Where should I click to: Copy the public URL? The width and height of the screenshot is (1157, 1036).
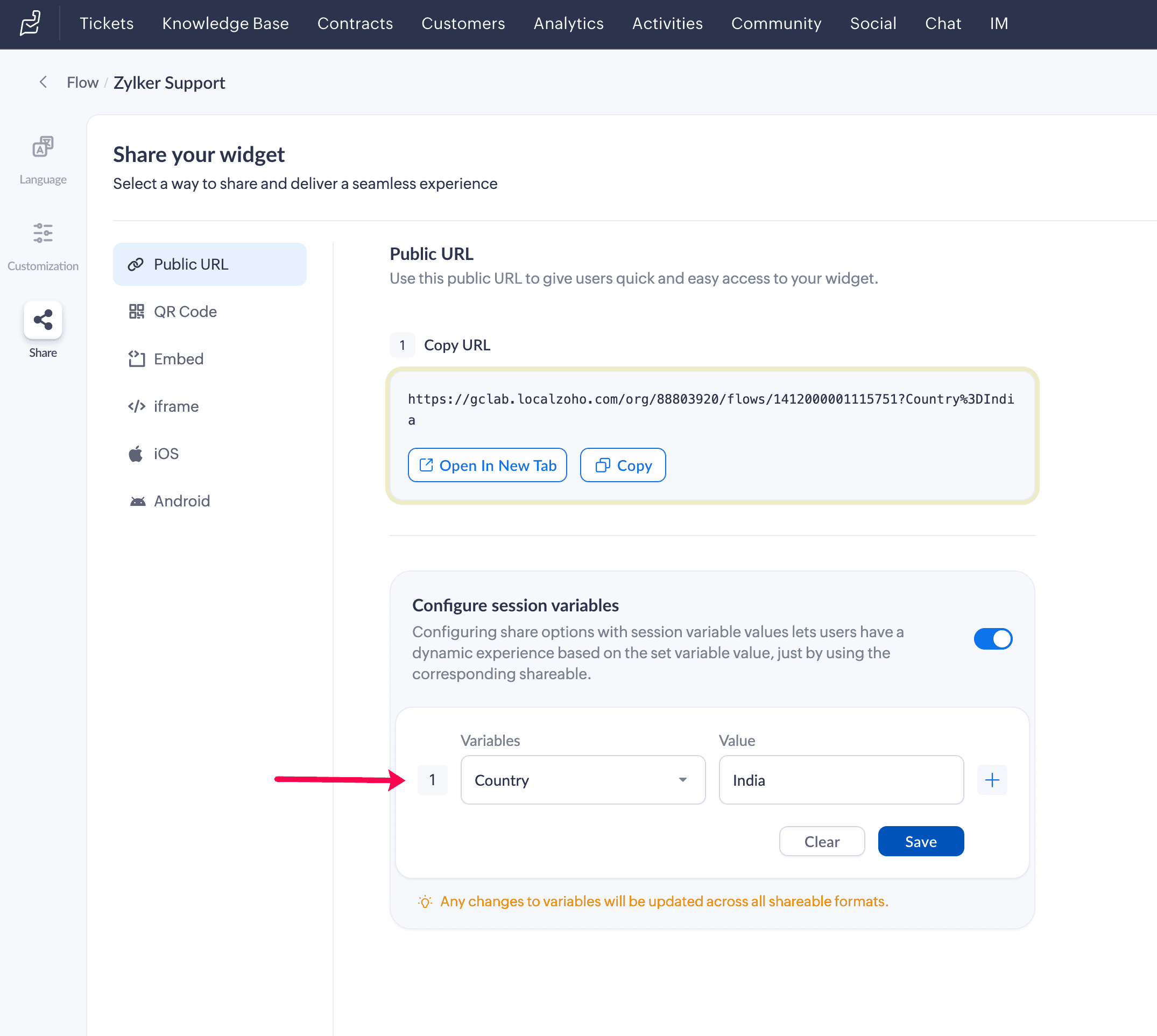(x=623, y=465)
